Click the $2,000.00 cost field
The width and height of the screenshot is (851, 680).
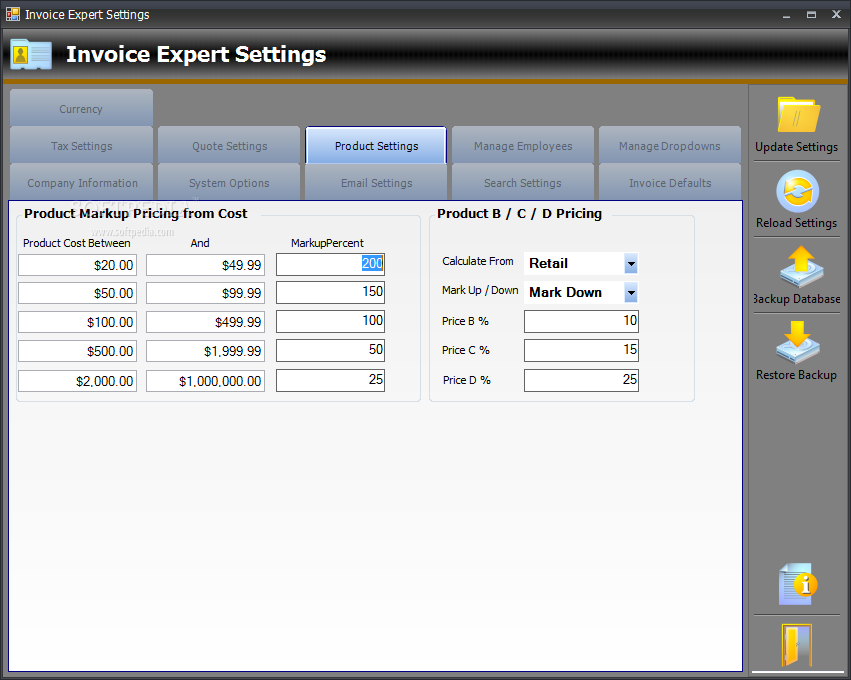(x=77, y=380)
